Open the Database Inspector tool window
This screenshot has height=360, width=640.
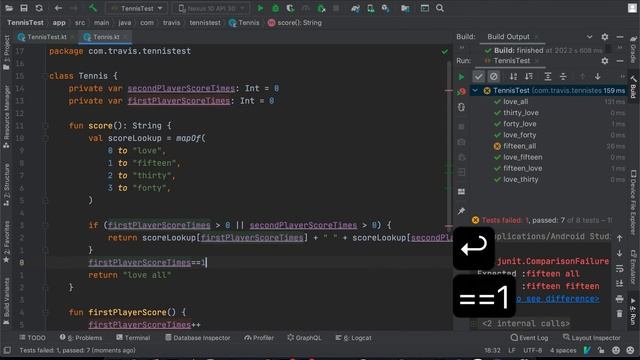coord(198,338)
